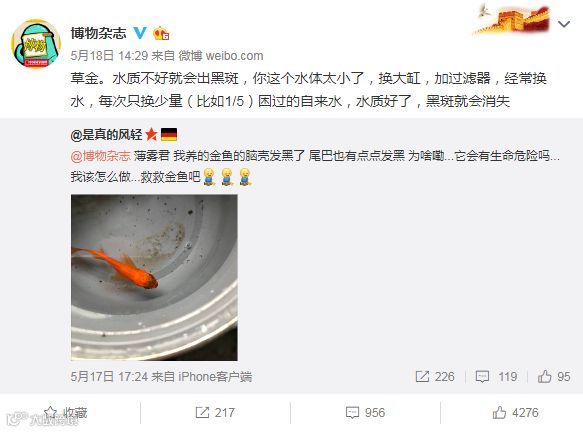Open the 博物杂志 username link
Image resolution: width=583 pixels, height=432 pixels.
(99, 33)
